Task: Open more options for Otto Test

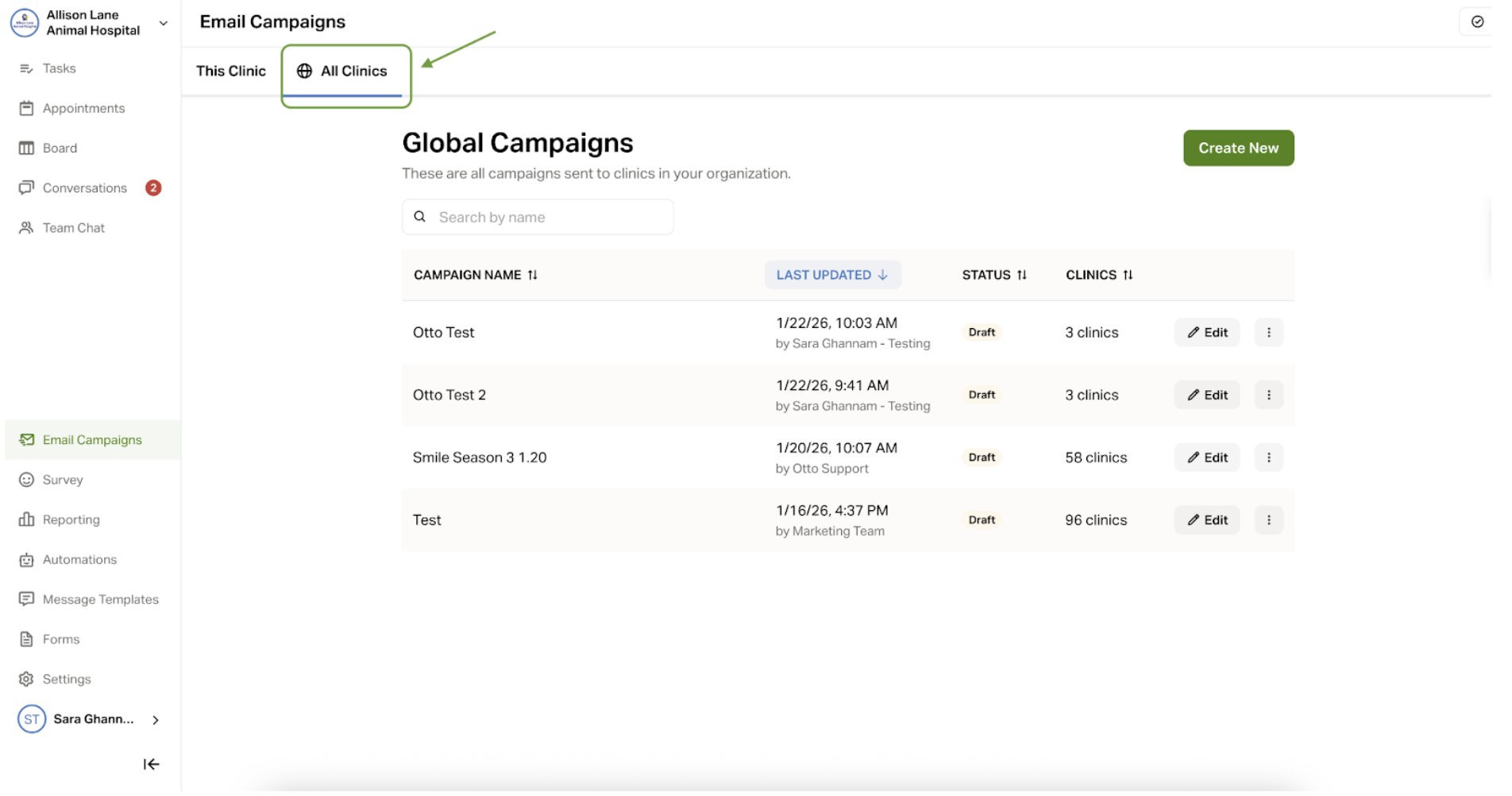Action: coord(1268,333)
